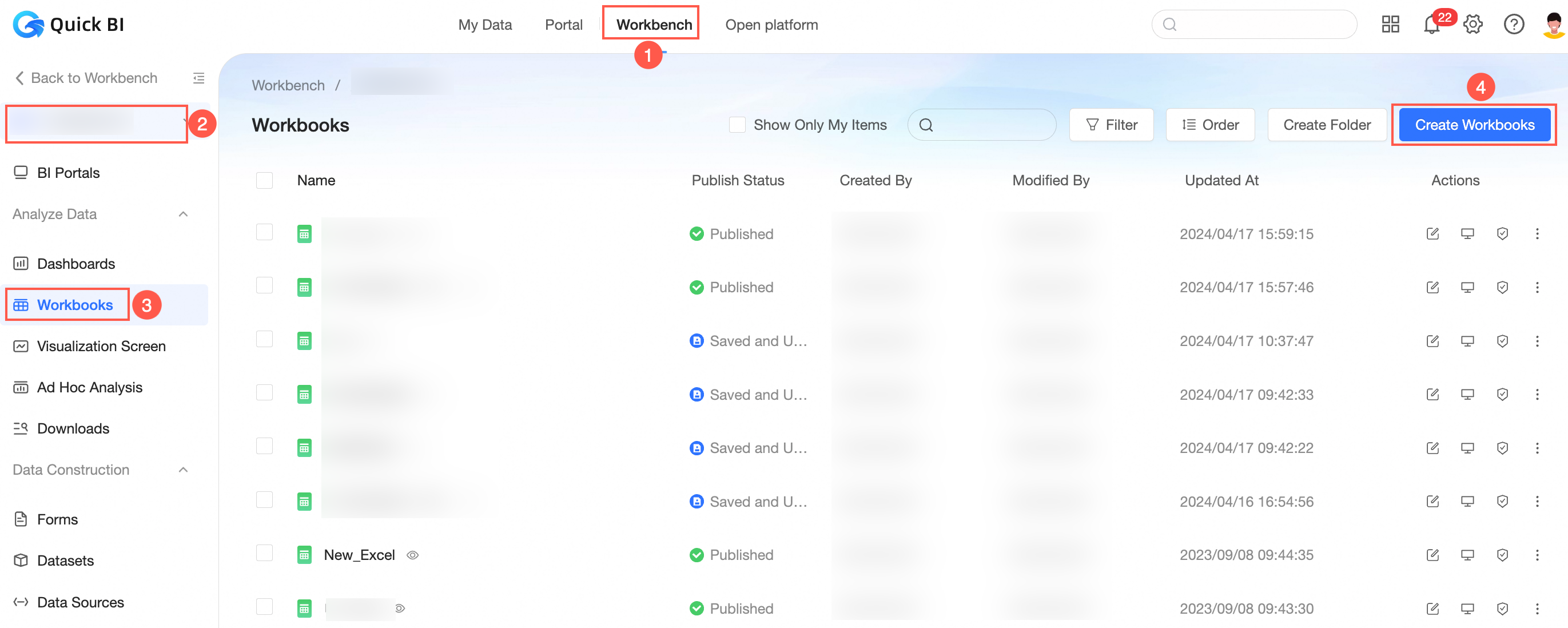Screen dimensions: 1568x628
Task: Click the Name column header
Action: 316,180
